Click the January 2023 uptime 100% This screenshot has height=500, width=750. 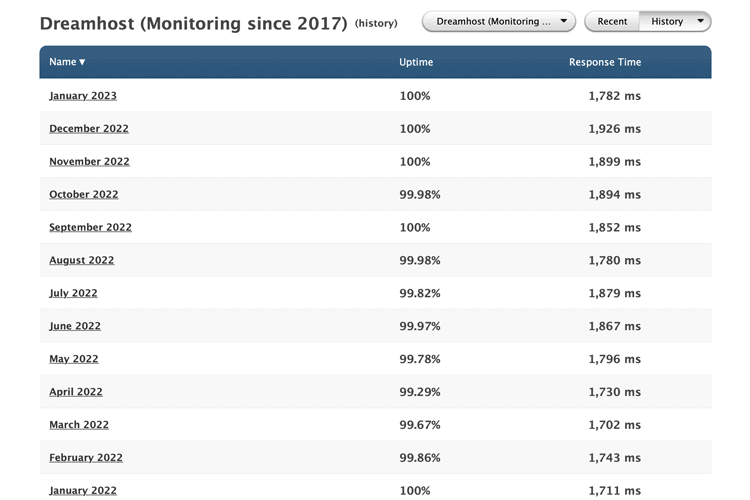point(415,96)
